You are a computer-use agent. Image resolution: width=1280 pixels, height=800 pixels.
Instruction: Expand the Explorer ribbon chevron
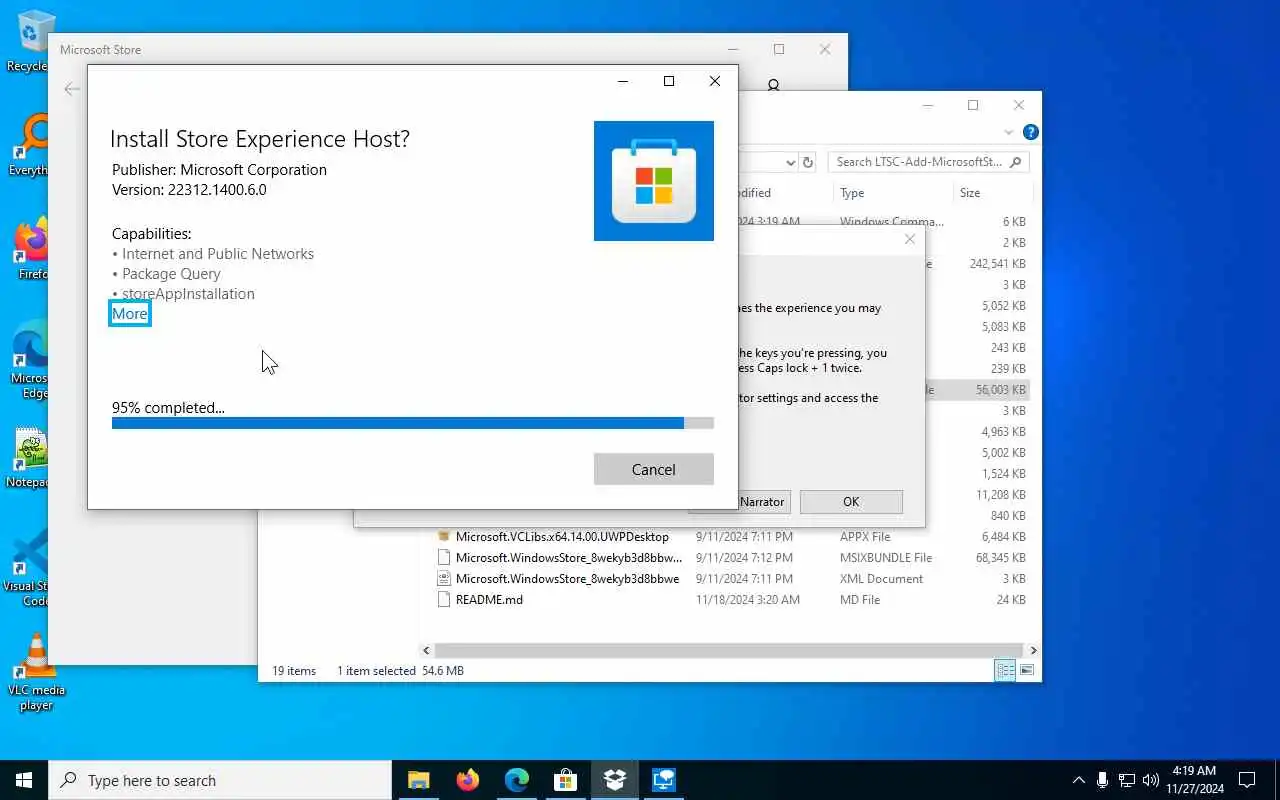coord(1009,133)
